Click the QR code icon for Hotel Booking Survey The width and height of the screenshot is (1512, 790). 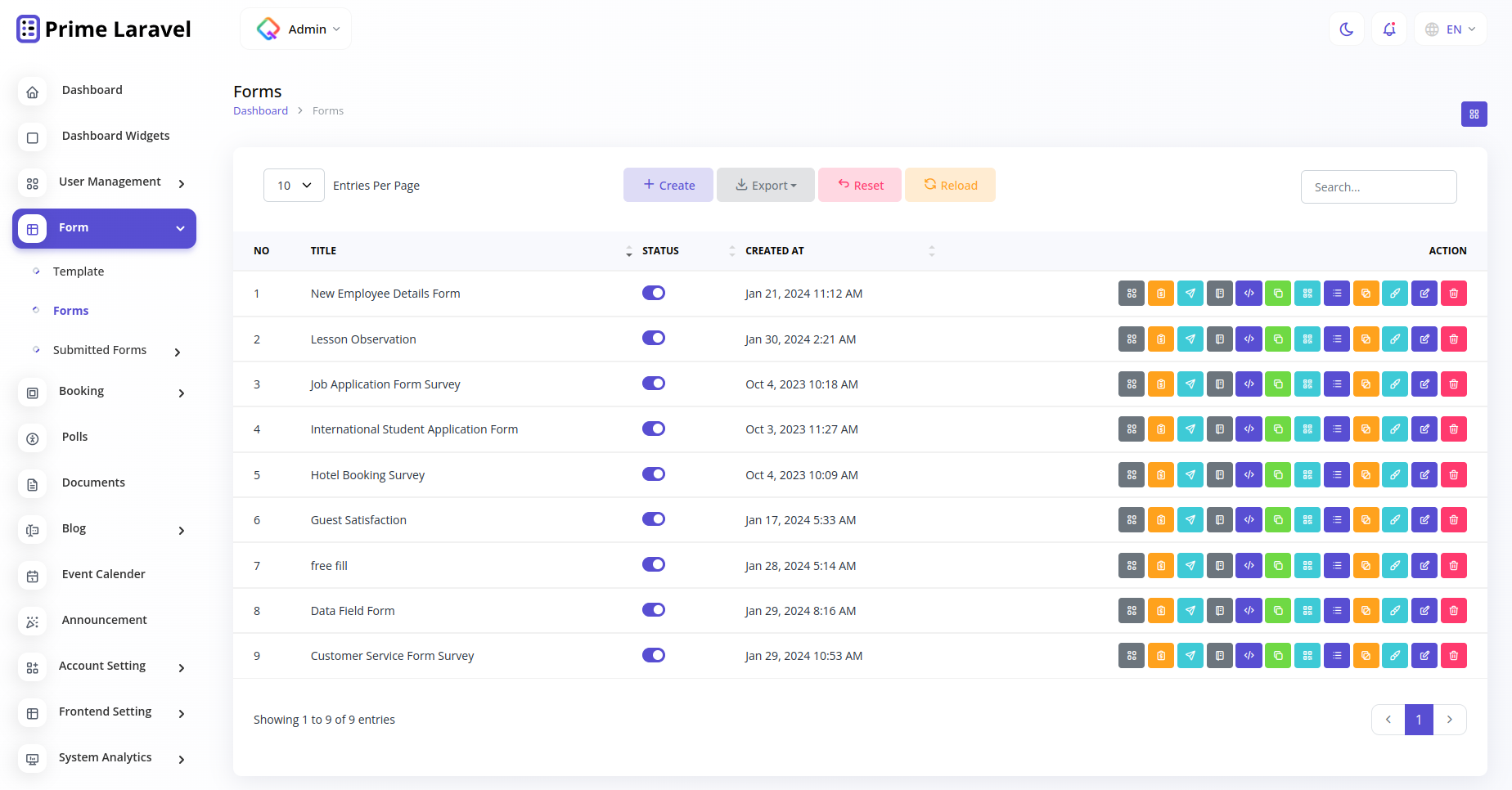pyautogui.click(x=1307, y=474)
